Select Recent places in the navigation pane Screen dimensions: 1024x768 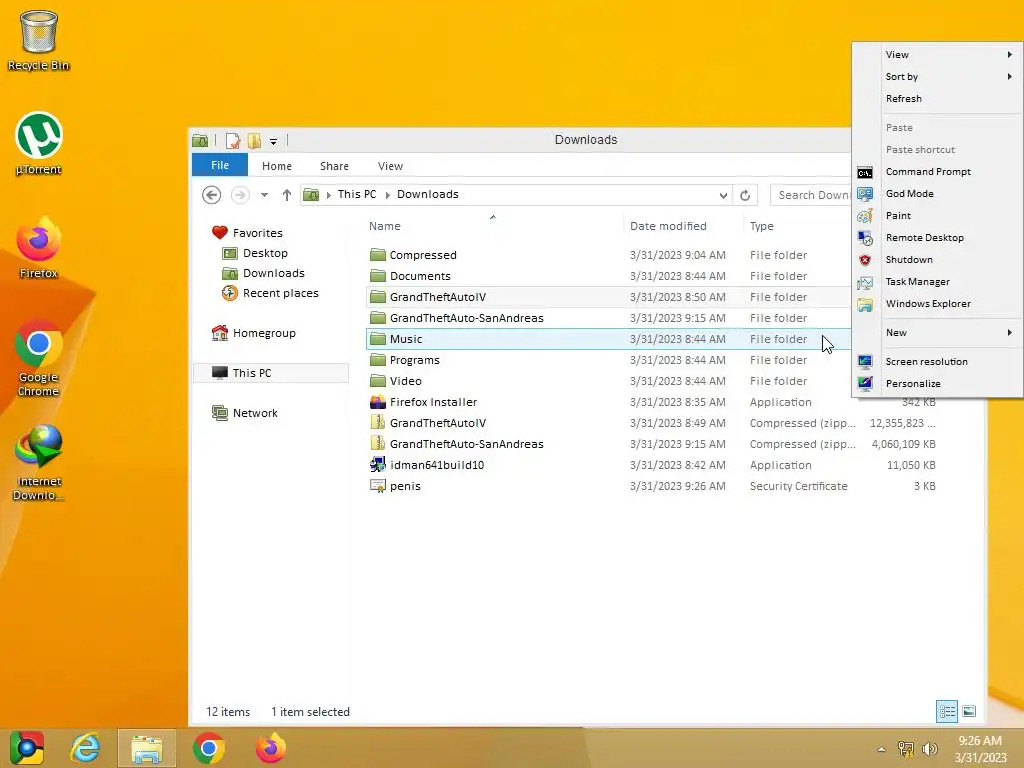(x=270, y=293)
